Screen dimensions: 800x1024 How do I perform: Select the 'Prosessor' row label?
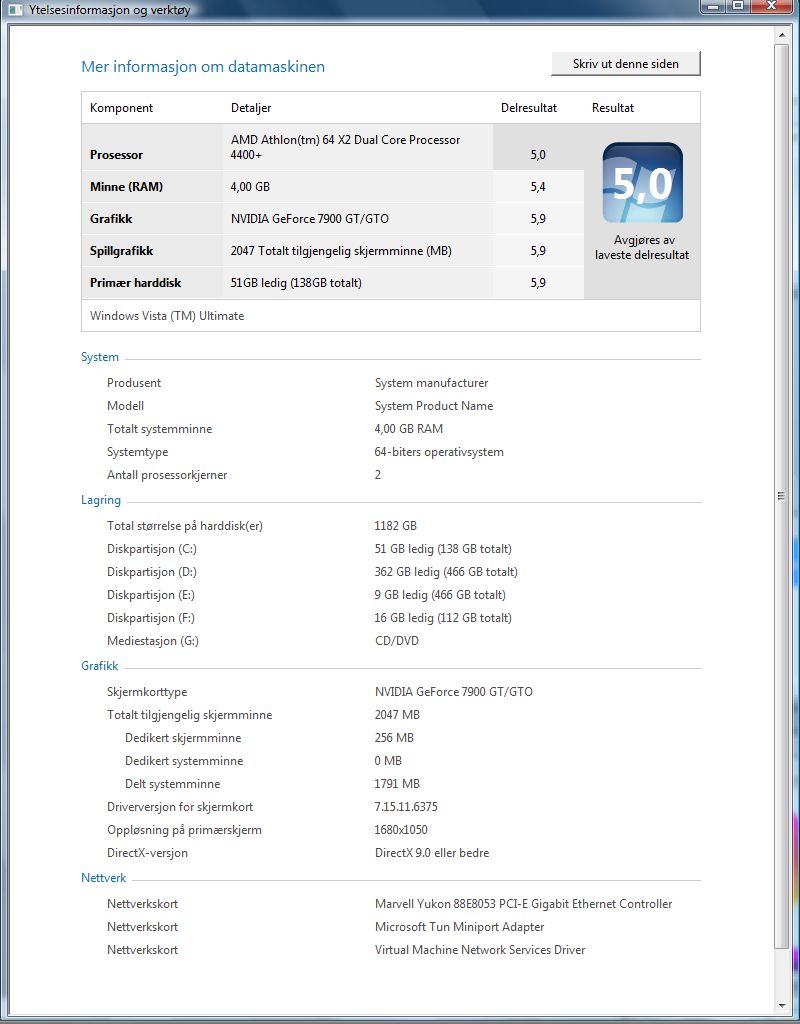pyautogui.click(x=116, y=155)
